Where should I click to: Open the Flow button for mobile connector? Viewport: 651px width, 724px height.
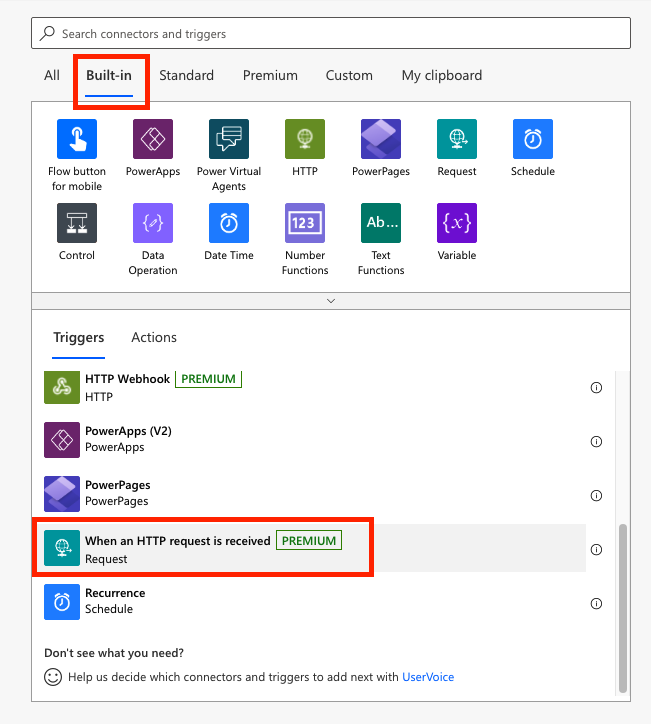77,139
